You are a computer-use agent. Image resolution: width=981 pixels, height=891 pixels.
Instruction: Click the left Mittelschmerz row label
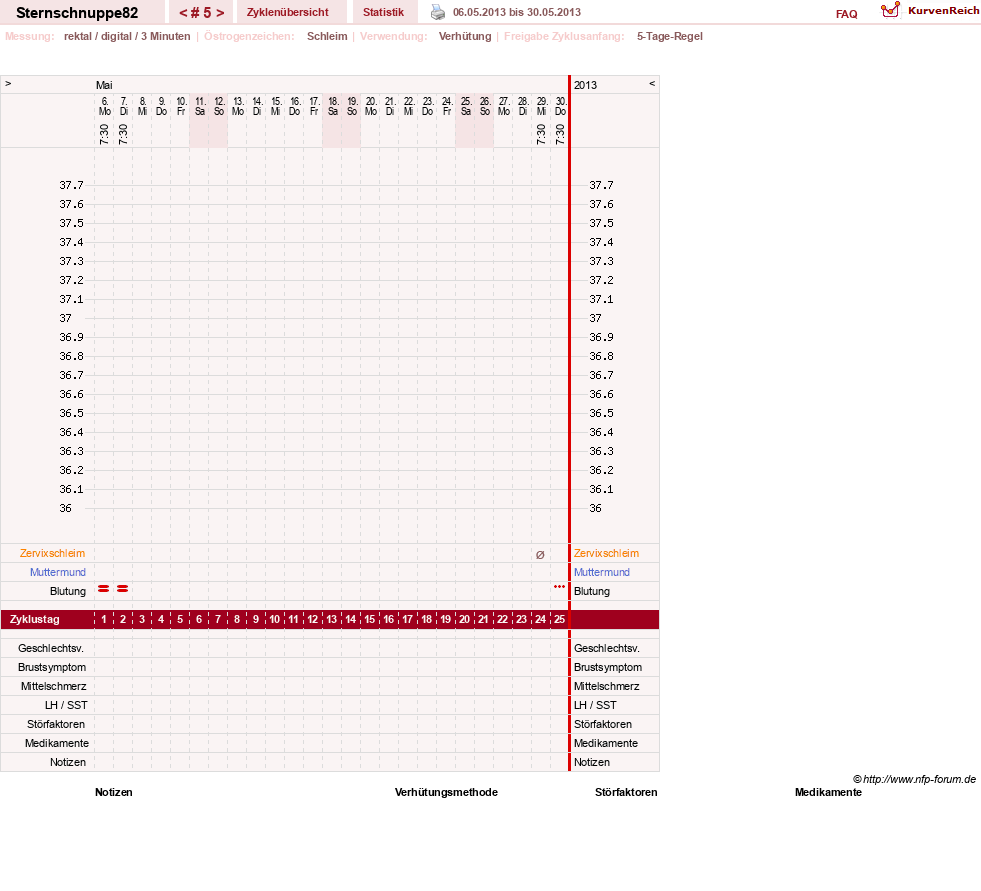[x=53, y=686]
